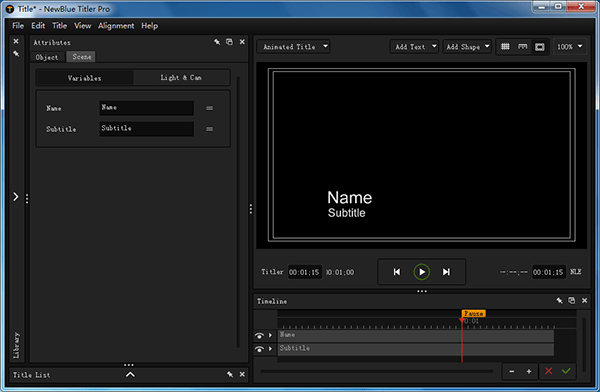The width and height of the screenshot is (600, 392).
Task: Click the NLE timecode field 00:01:15
Action: point(548,272)
